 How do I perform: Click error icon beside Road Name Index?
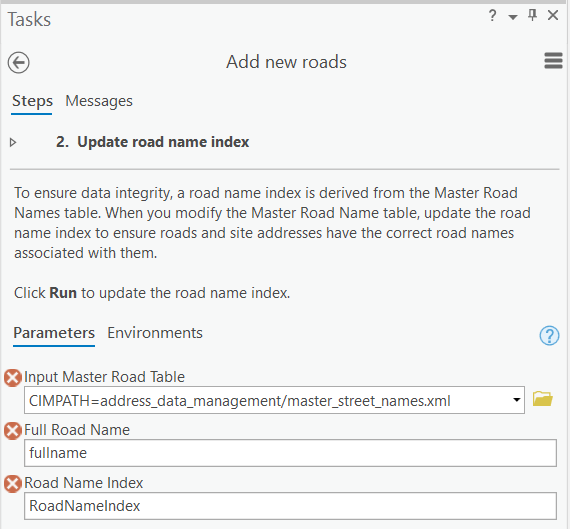(13, 484)
